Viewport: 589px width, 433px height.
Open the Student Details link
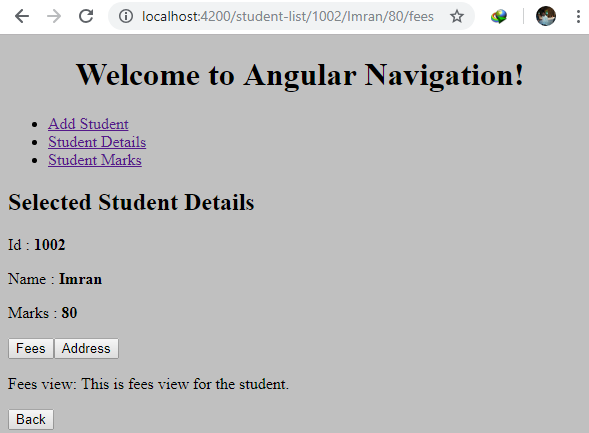click(97, 142)
